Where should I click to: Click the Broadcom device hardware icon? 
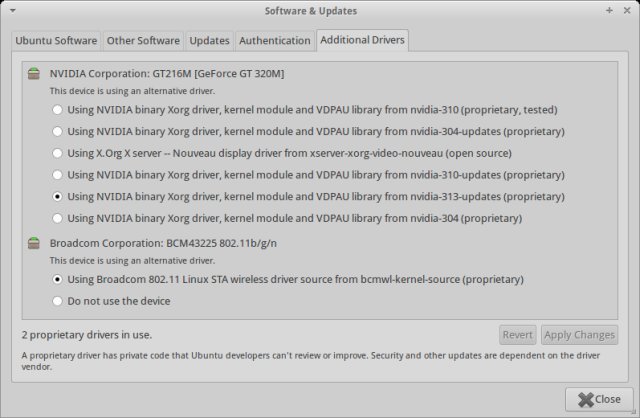point(34,243)
